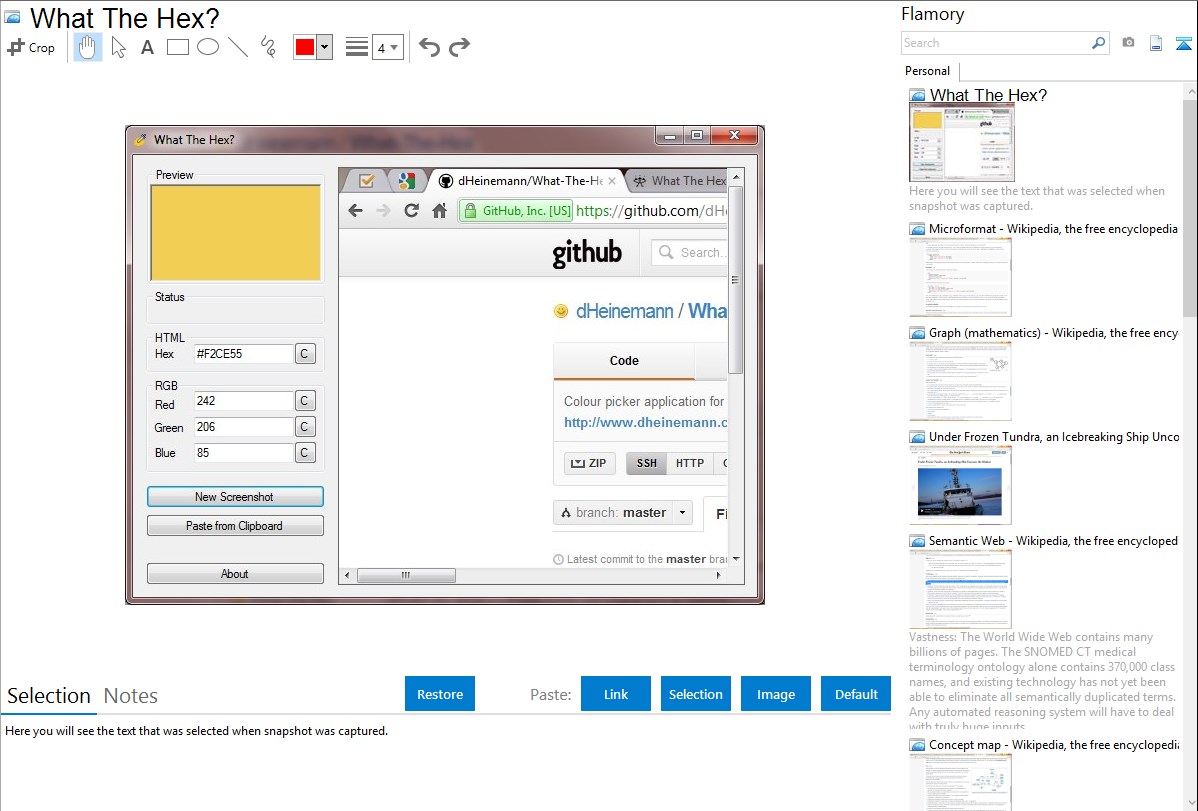Click the browser reload icon
Viewport: 1198px width, 811px height.
412,211
